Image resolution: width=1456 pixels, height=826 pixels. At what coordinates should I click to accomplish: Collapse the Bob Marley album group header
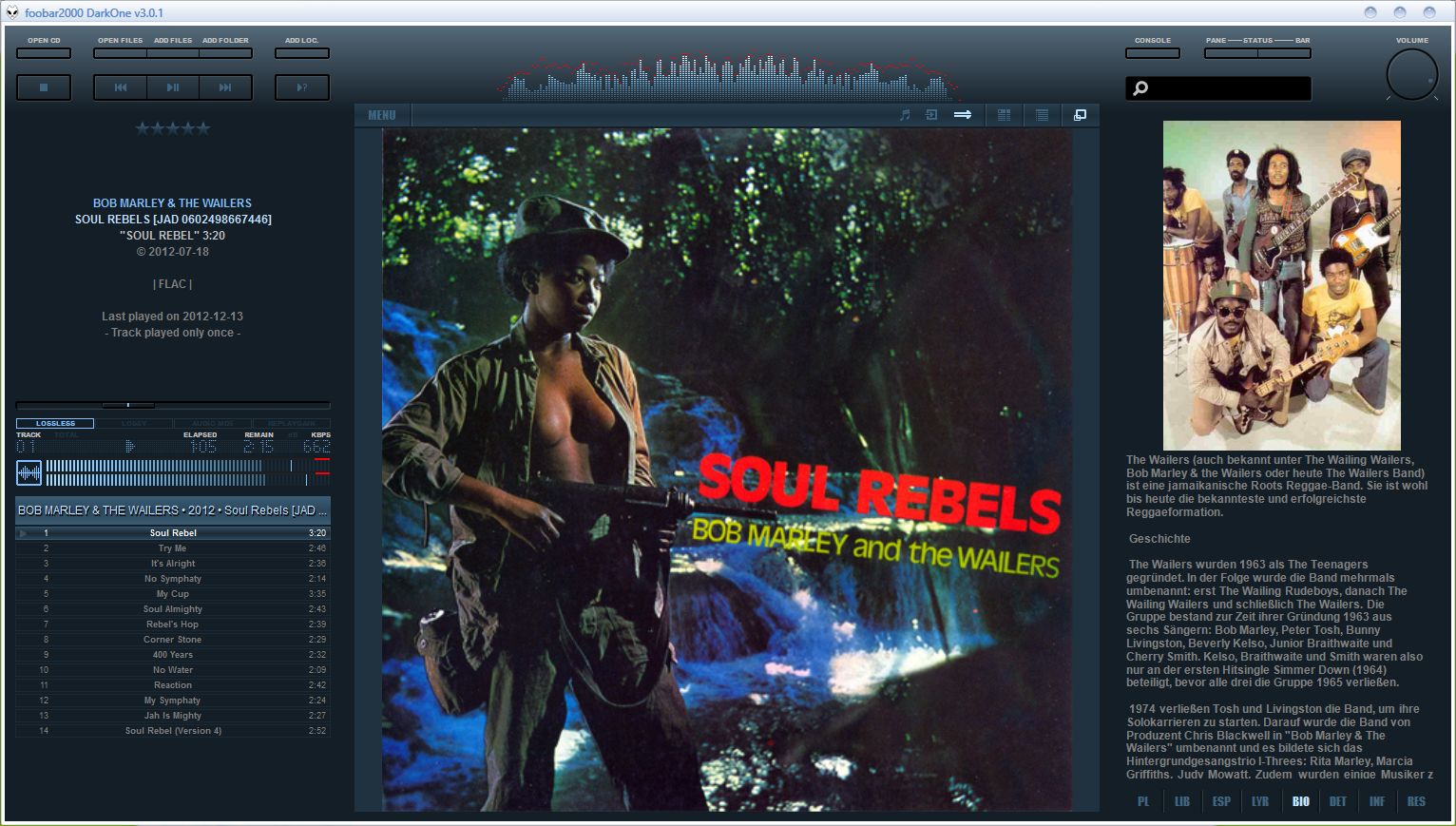(173, 510)
